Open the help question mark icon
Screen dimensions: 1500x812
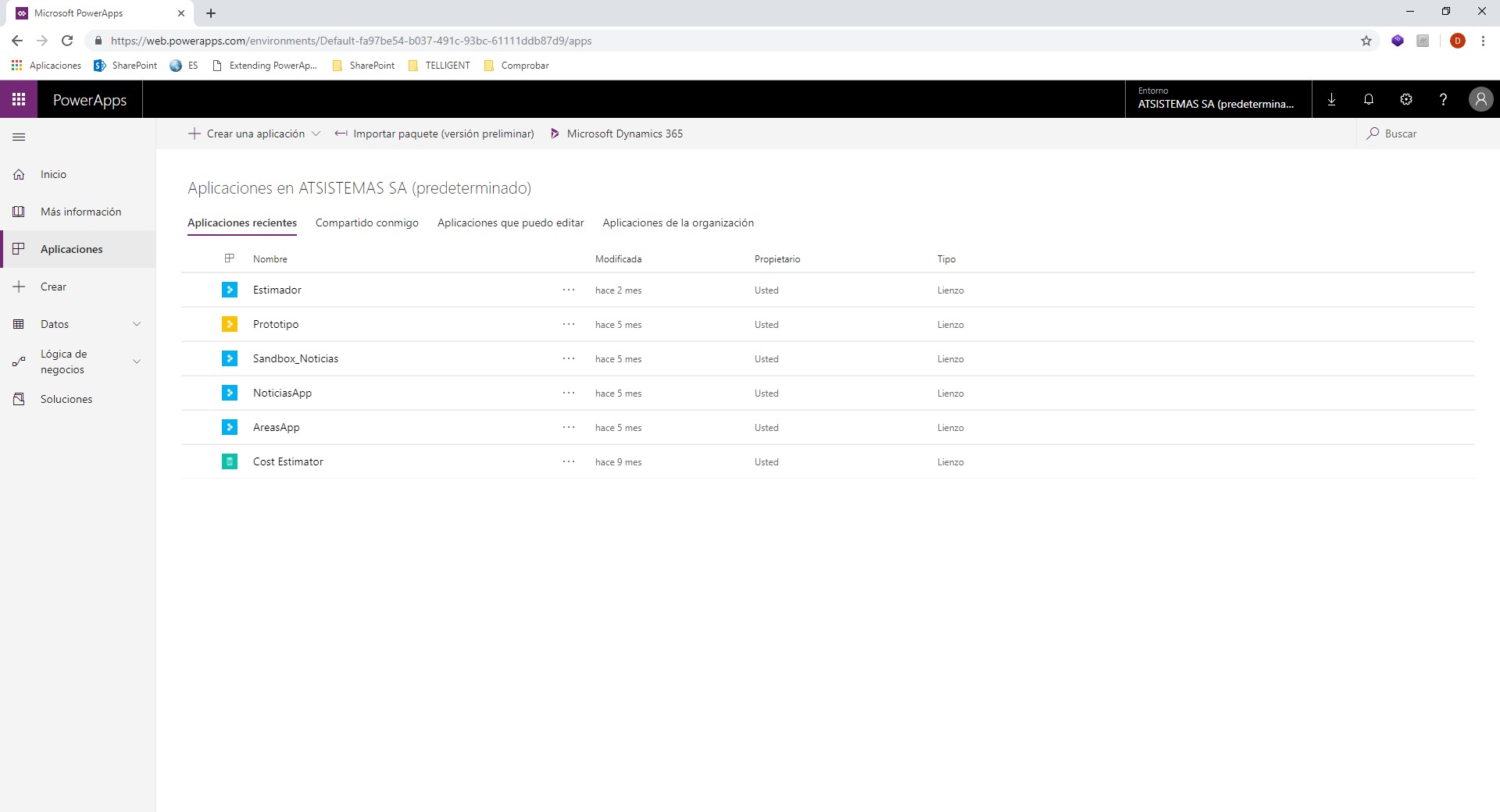[1443, 99]
